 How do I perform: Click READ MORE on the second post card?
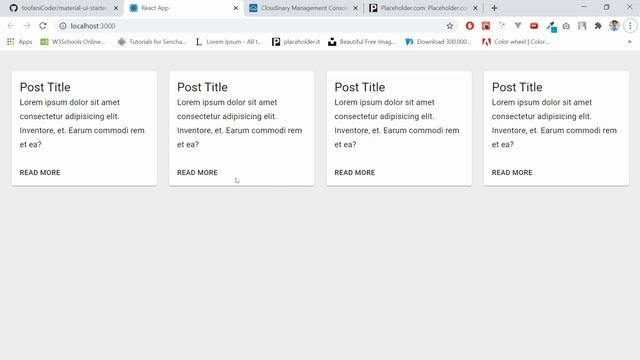tap(197, 173)
